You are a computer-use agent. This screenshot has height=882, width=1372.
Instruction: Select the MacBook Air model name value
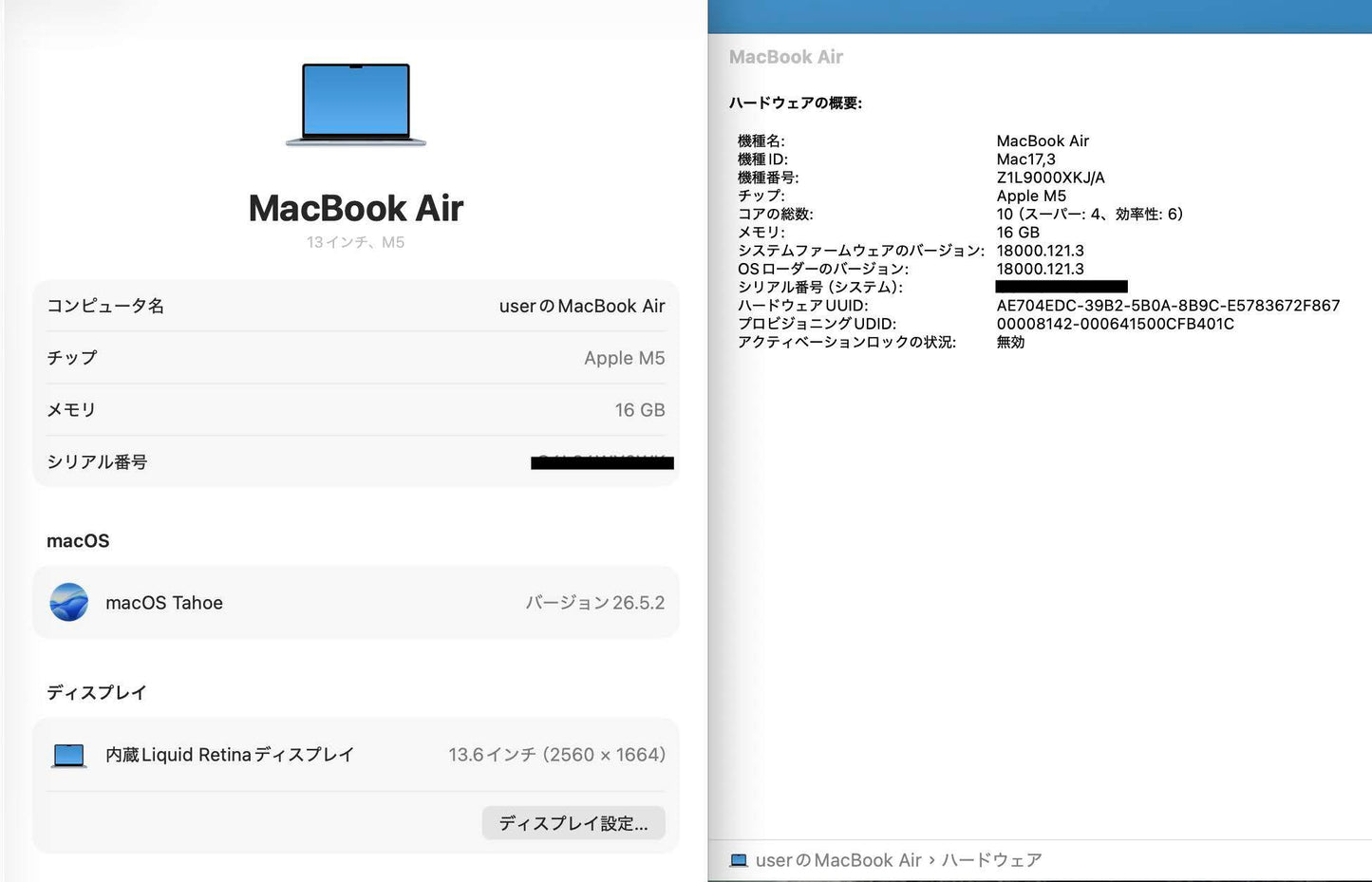click(x=1043, y=141)
